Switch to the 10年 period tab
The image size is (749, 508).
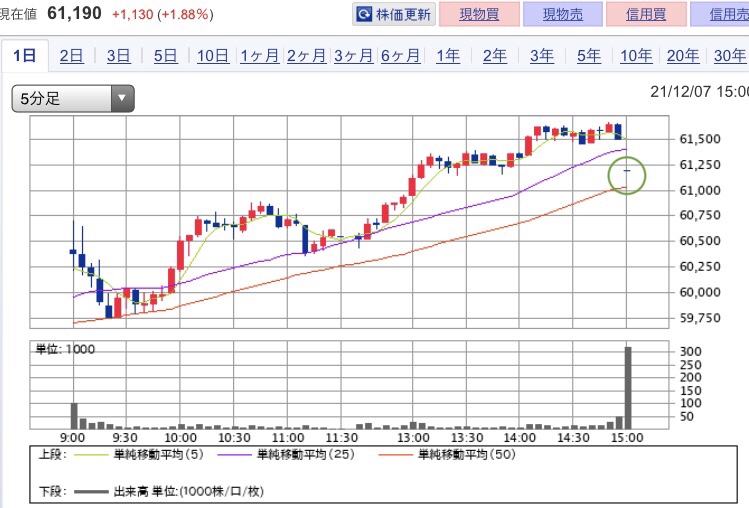pyautogui.click(x=636, y=56)
